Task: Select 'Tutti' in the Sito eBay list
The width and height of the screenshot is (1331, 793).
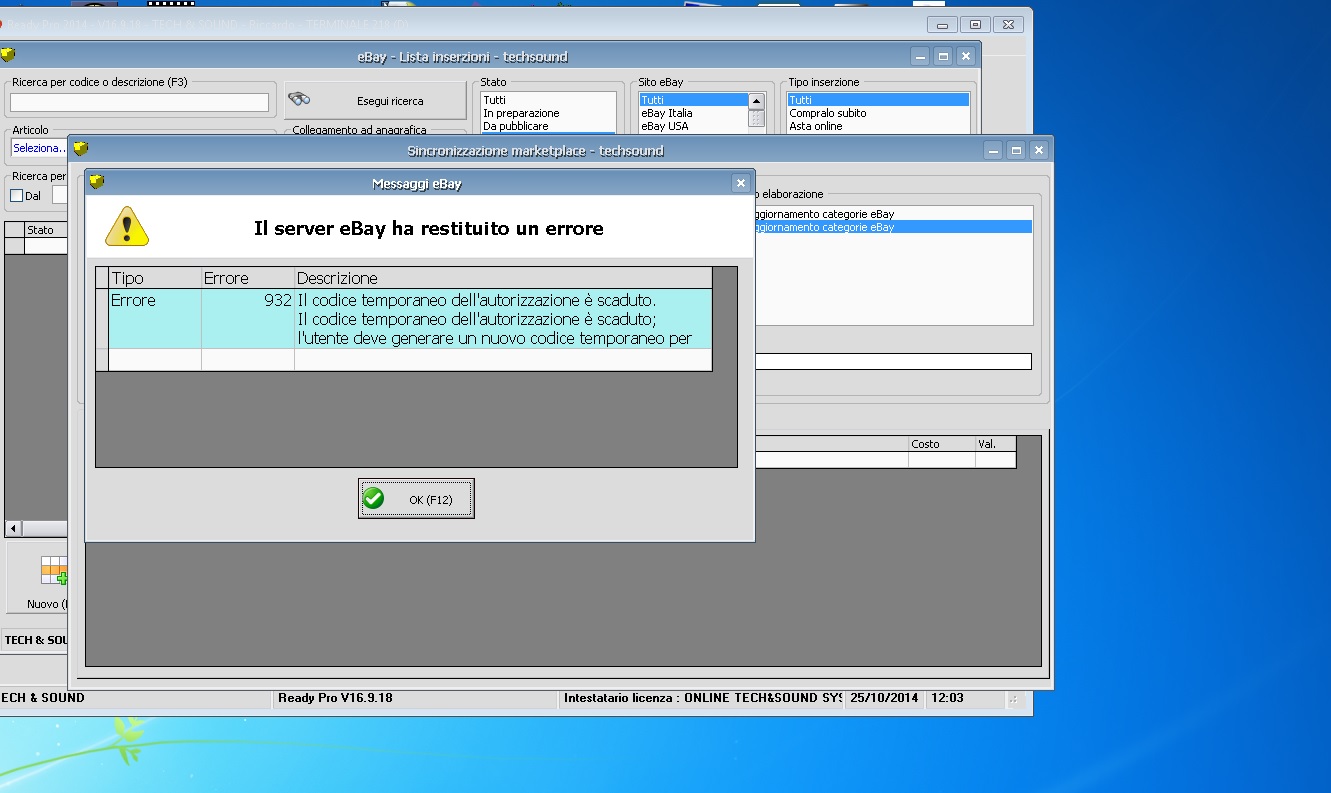Action: pyautogui.click(x=694, y=100)
